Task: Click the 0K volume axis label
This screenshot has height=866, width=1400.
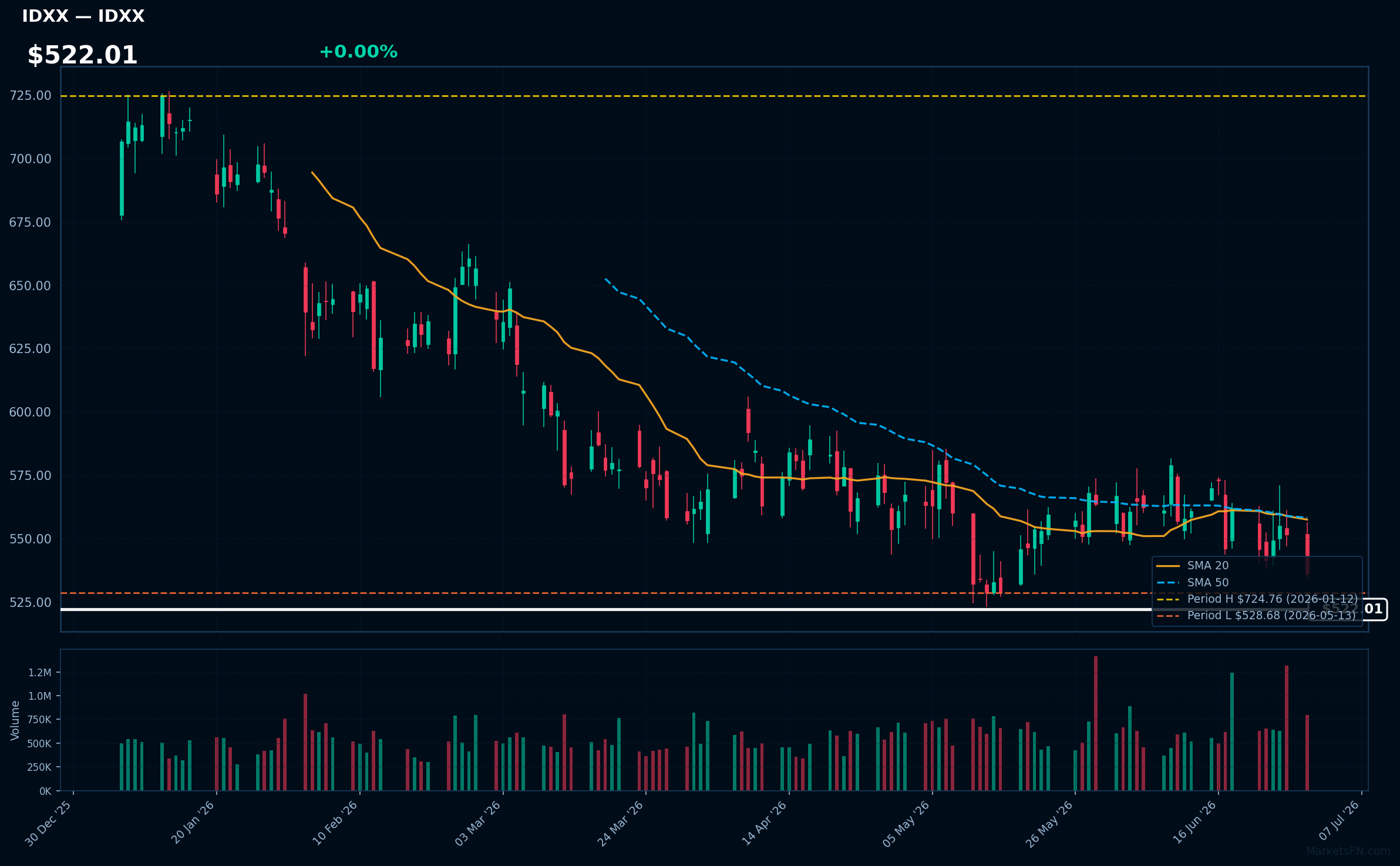Action: coord(45,791)
